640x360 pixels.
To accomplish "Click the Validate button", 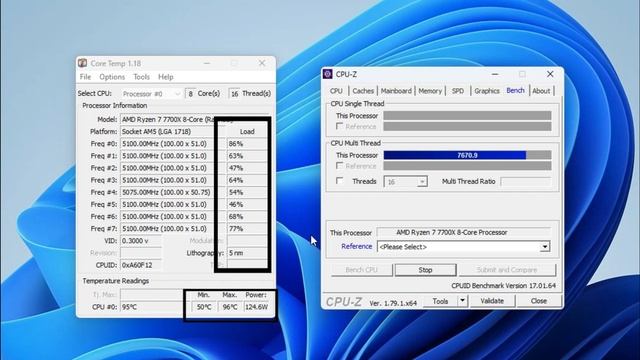I will click(x=492, y=301).
